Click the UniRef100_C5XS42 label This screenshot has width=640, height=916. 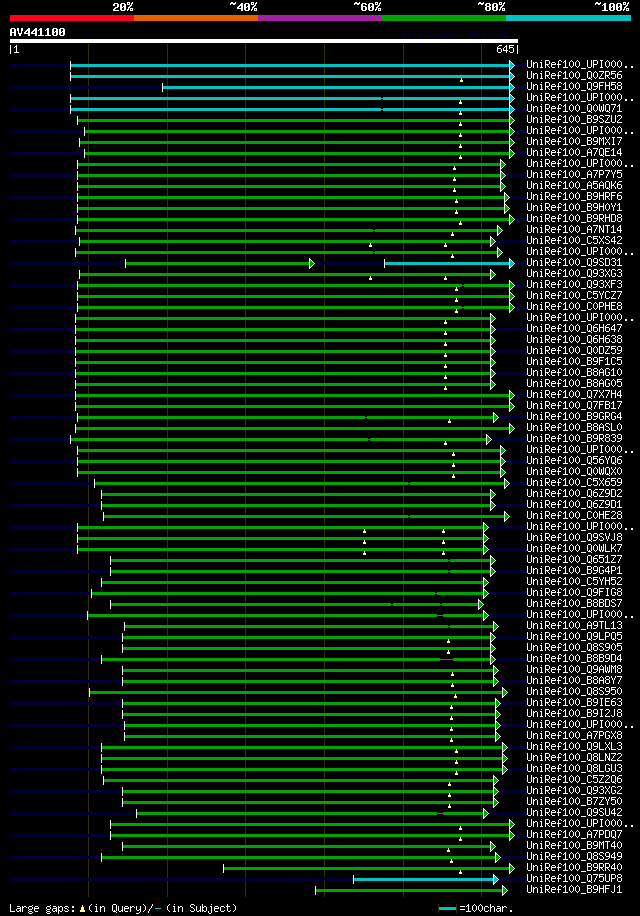coord(574,241)
